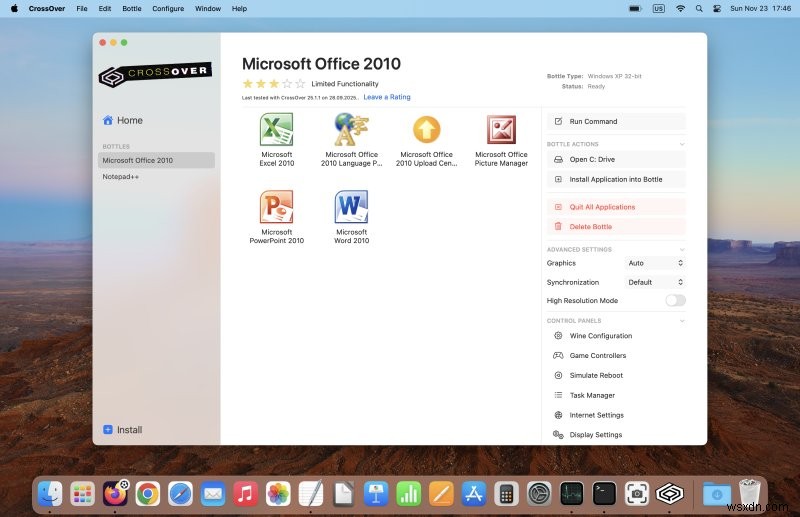This screenshot has width=800, height=517.
Task: Click Simulate Reboot
Action: (616, 375)
